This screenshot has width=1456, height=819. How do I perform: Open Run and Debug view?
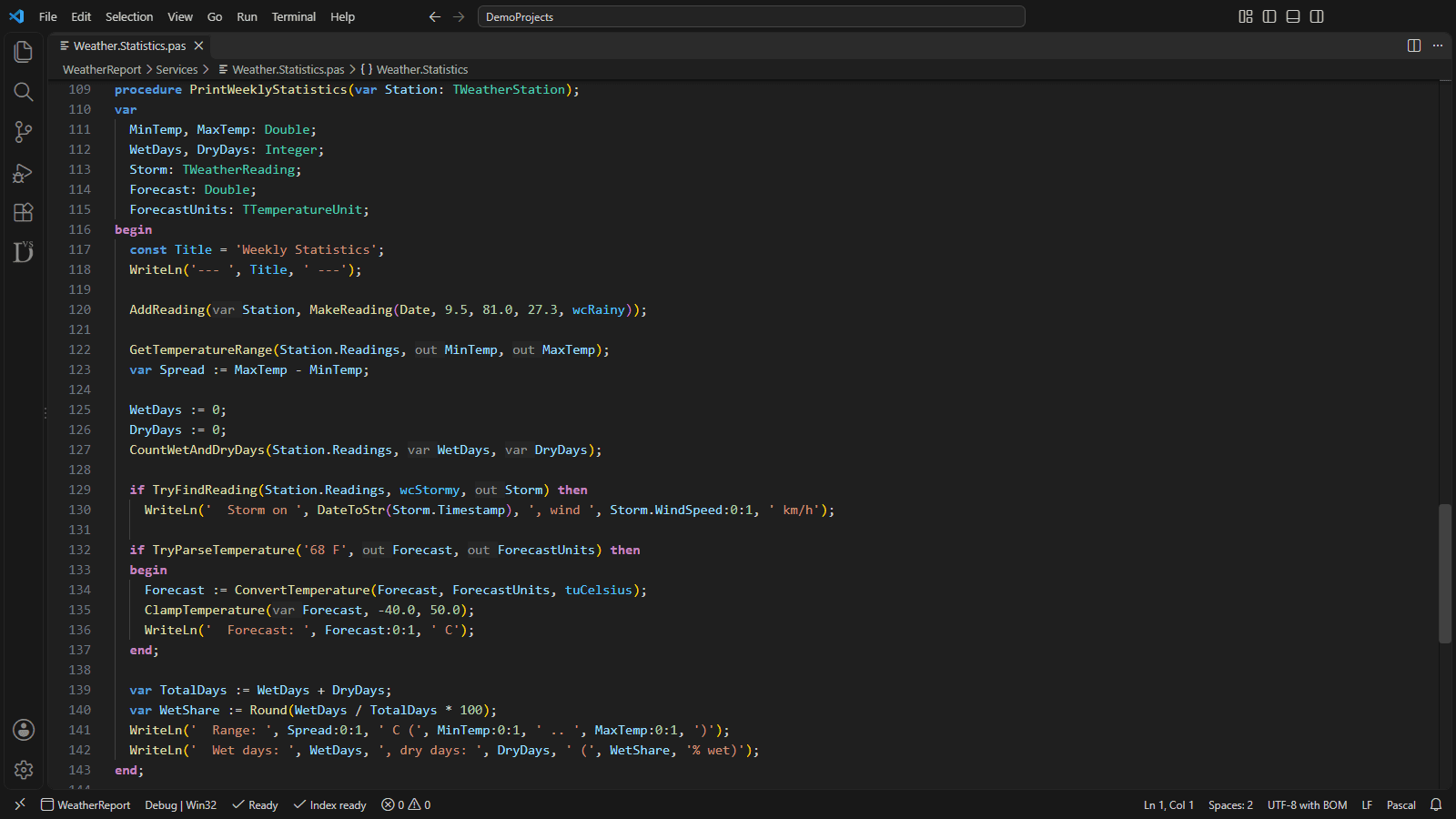(24, 172)
